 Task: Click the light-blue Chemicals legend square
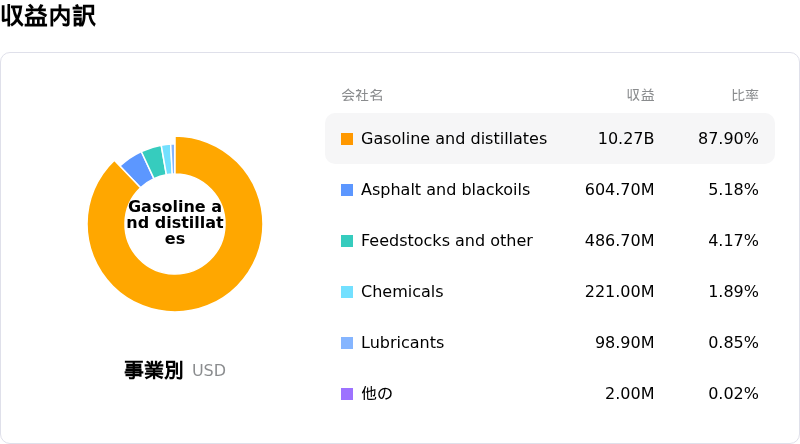point(347,292)
